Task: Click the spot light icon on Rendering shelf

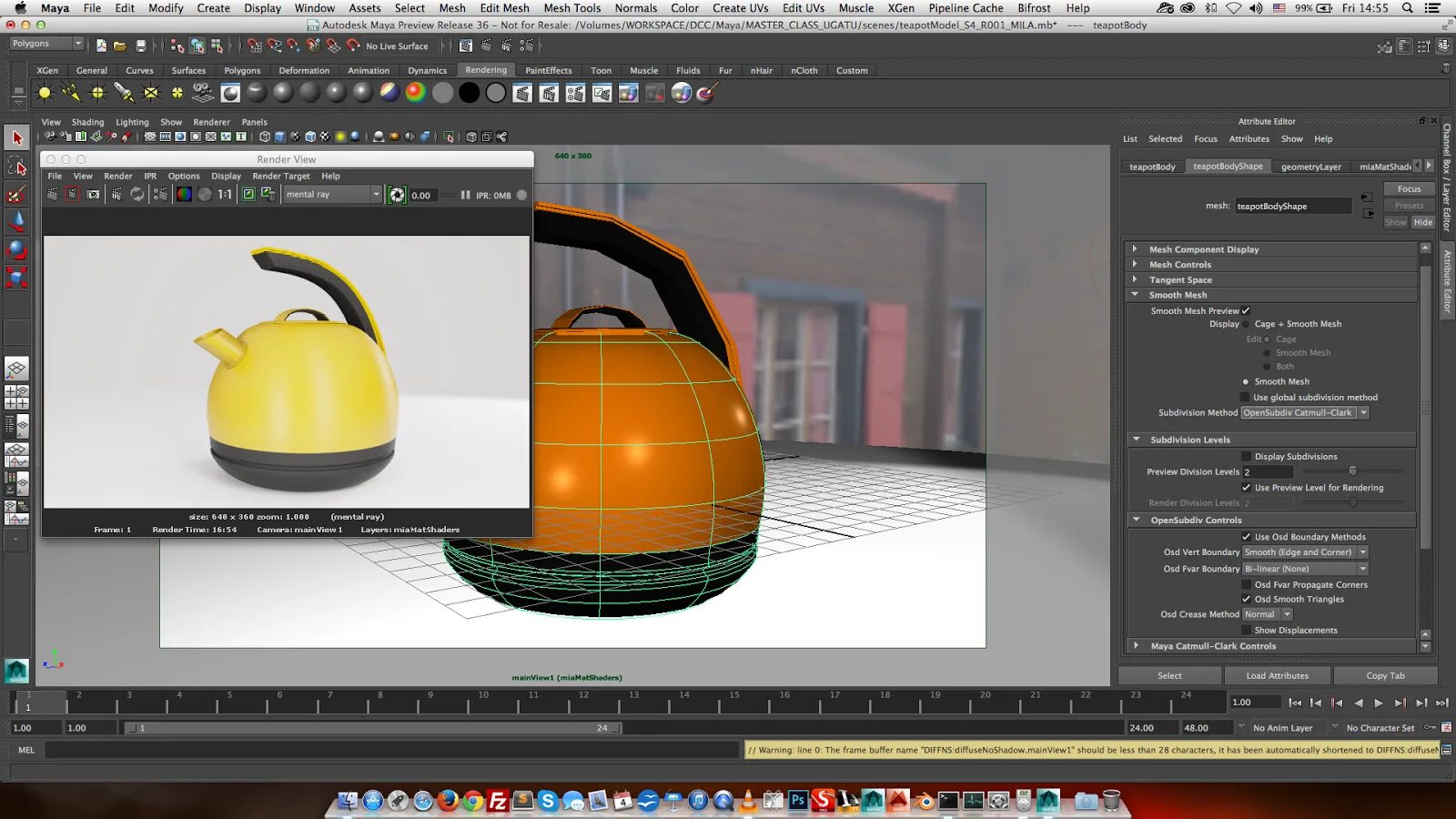Action: point(124,93)
